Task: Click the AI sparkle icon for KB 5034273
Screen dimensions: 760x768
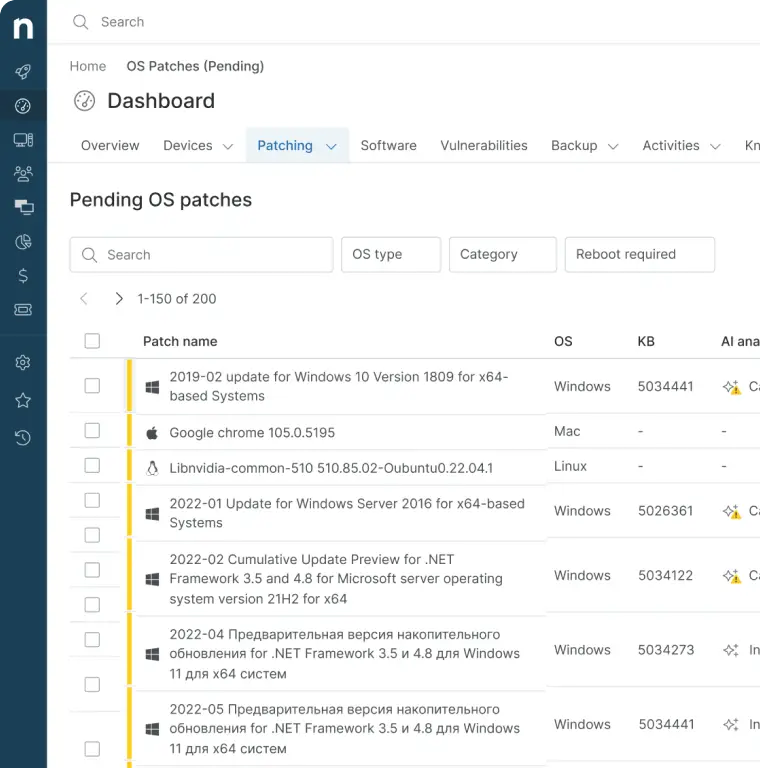Action: coord(731,650)
